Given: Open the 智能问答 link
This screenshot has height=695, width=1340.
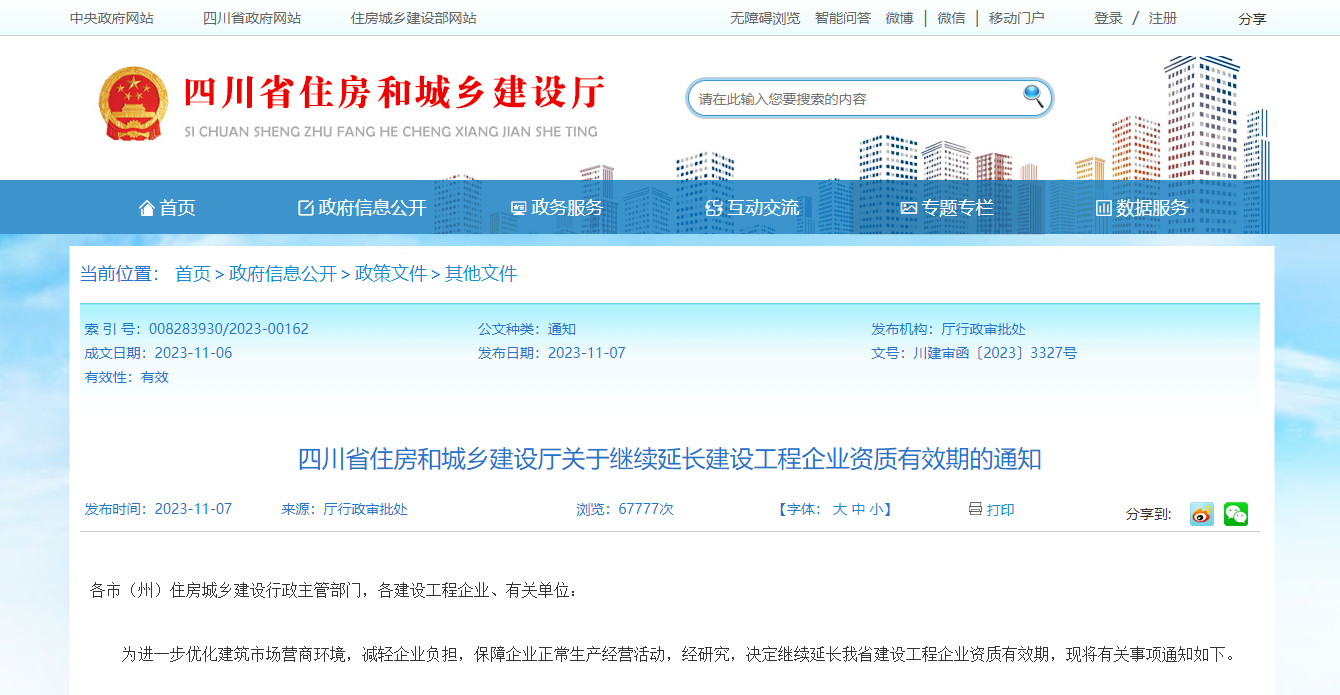Looking at the screenshot, I should 843,18.
